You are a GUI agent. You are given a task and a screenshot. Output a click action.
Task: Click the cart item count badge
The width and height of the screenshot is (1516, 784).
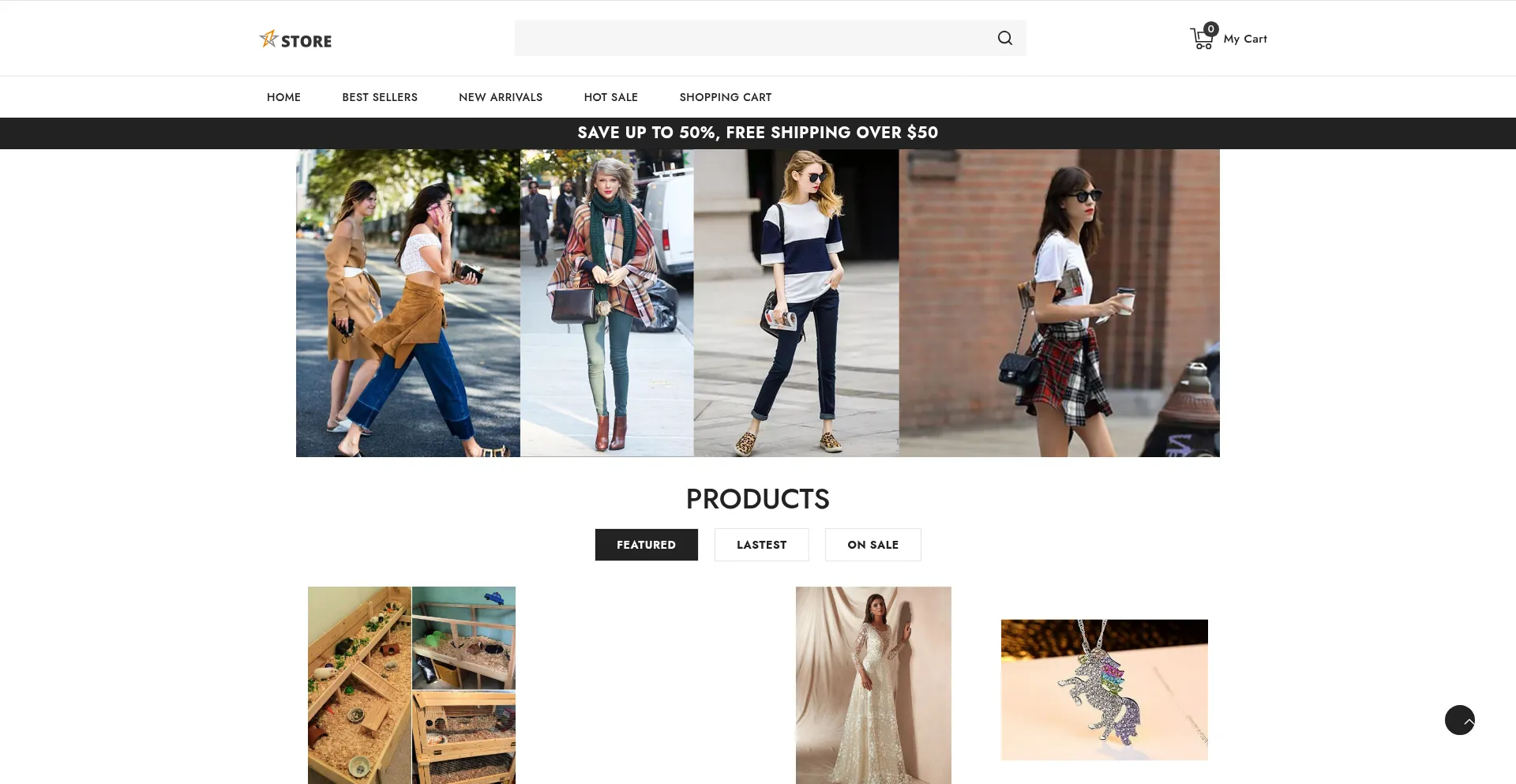pyautogui.click(x=1210, y=29)
